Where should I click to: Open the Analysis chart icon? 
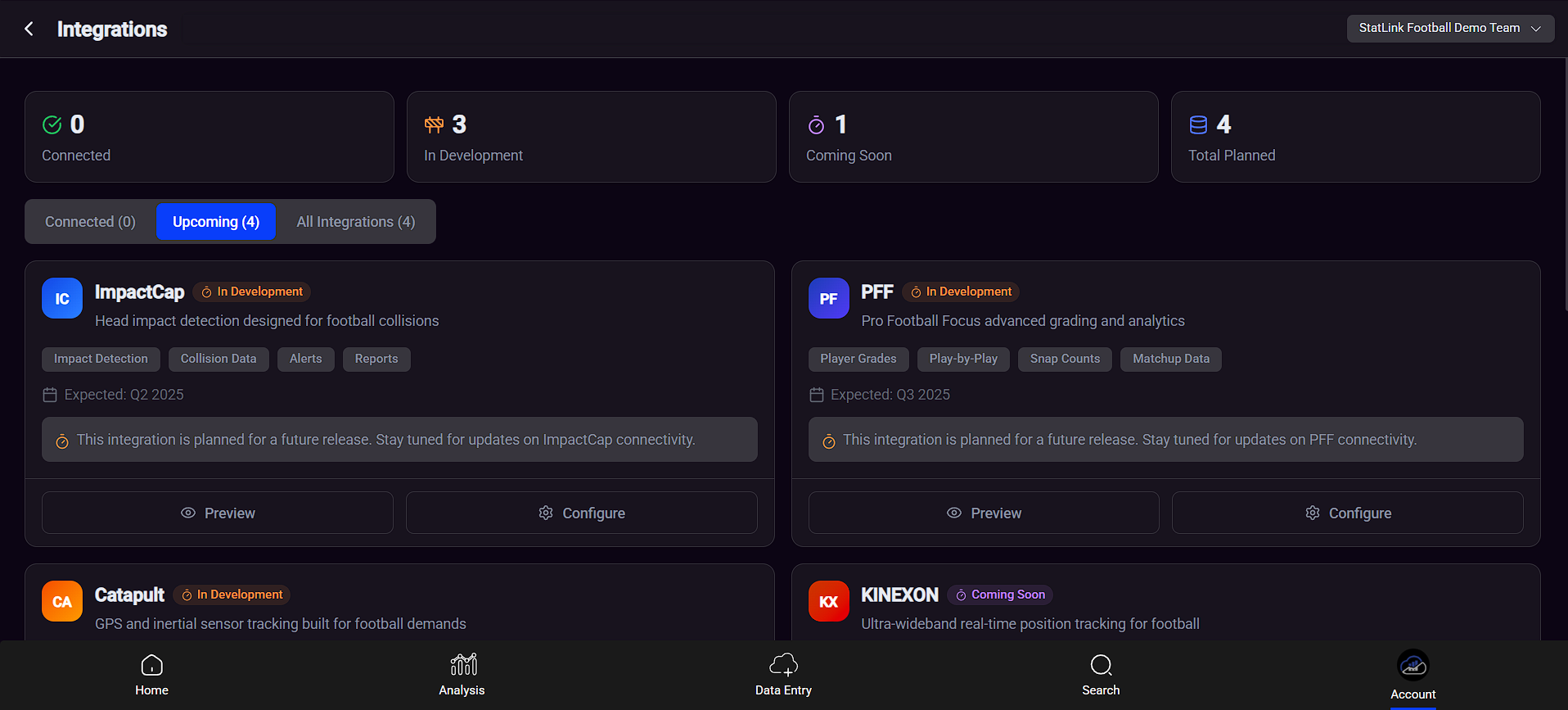pos(463,664)
